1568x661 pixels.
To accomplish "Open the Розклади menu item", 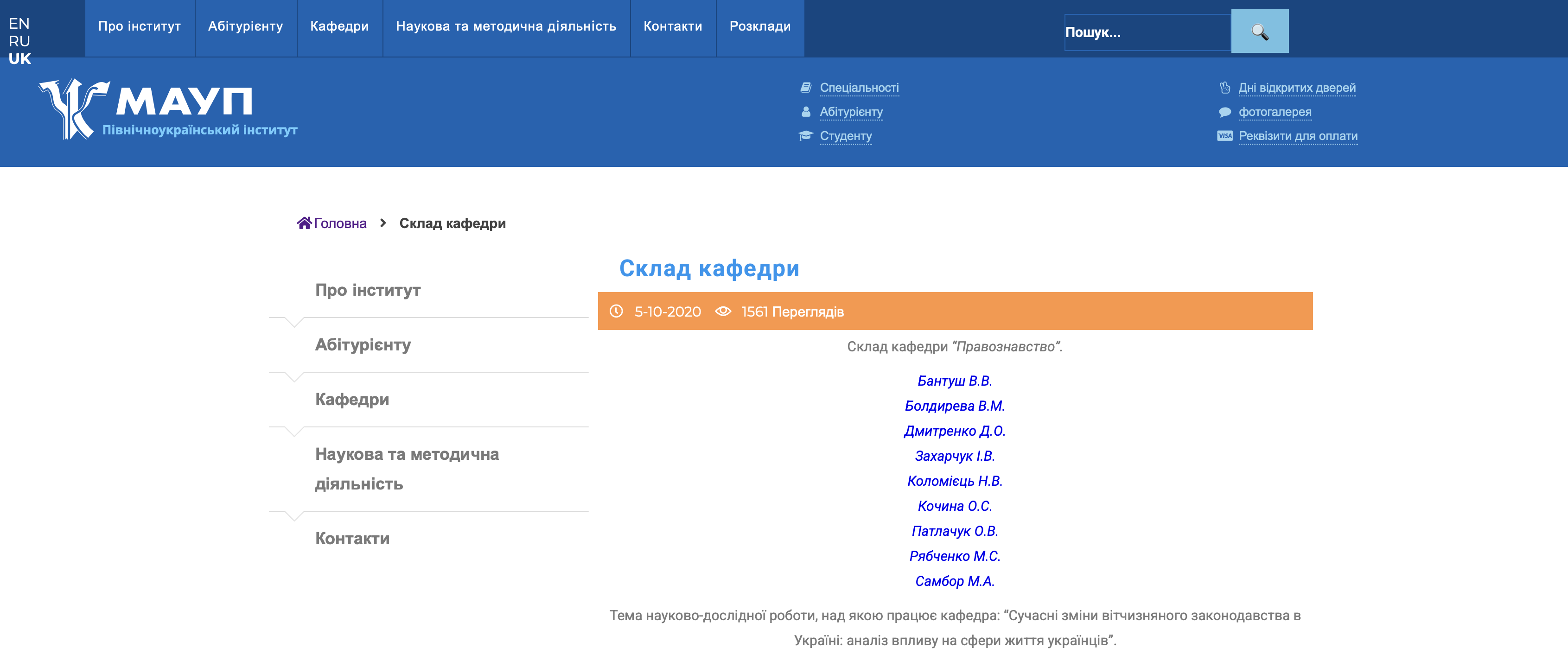I will pos(759,27).
